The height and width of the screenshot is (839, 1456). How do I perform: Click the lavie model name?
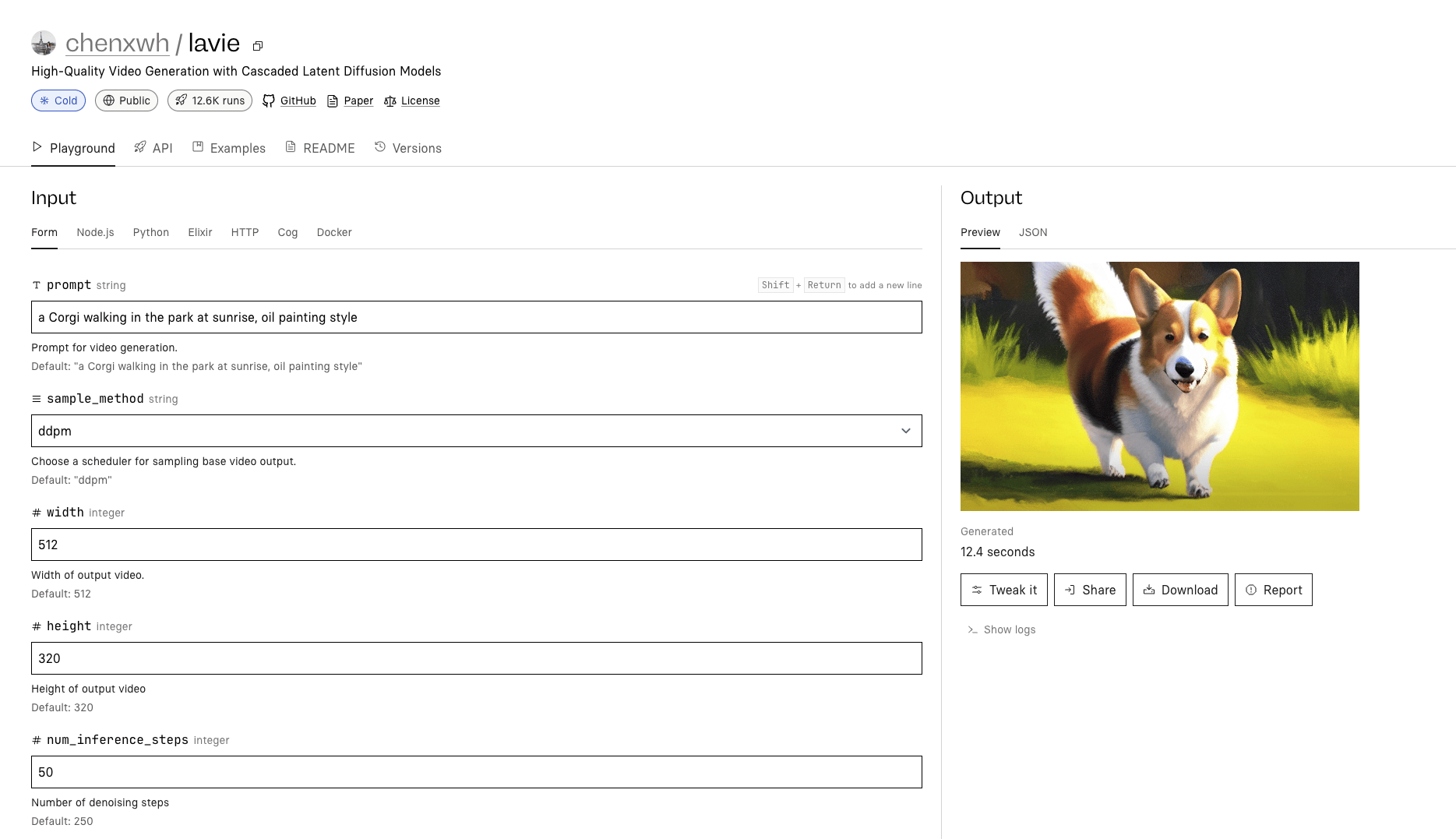(x=214, y=43)
